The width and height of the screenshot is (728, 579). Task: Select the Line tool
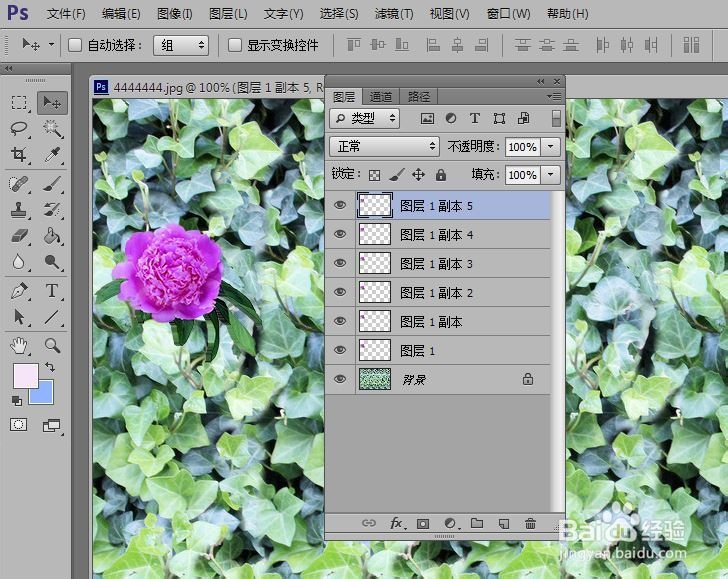pos(52,317)
